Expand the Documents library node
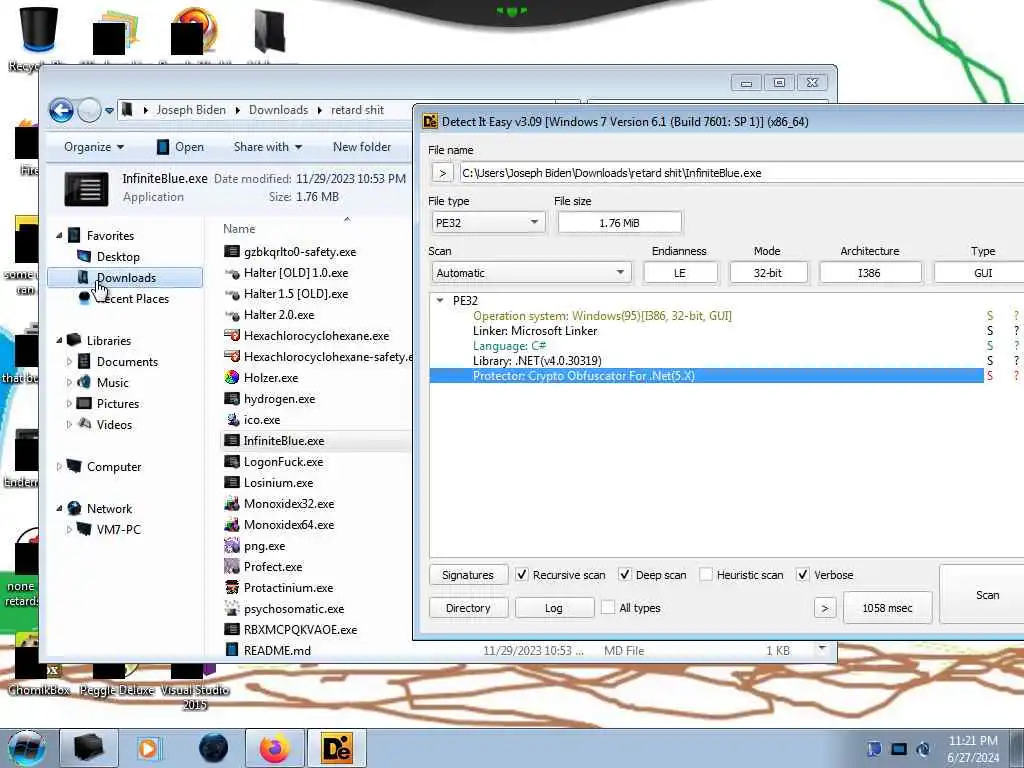 (69, 361)
